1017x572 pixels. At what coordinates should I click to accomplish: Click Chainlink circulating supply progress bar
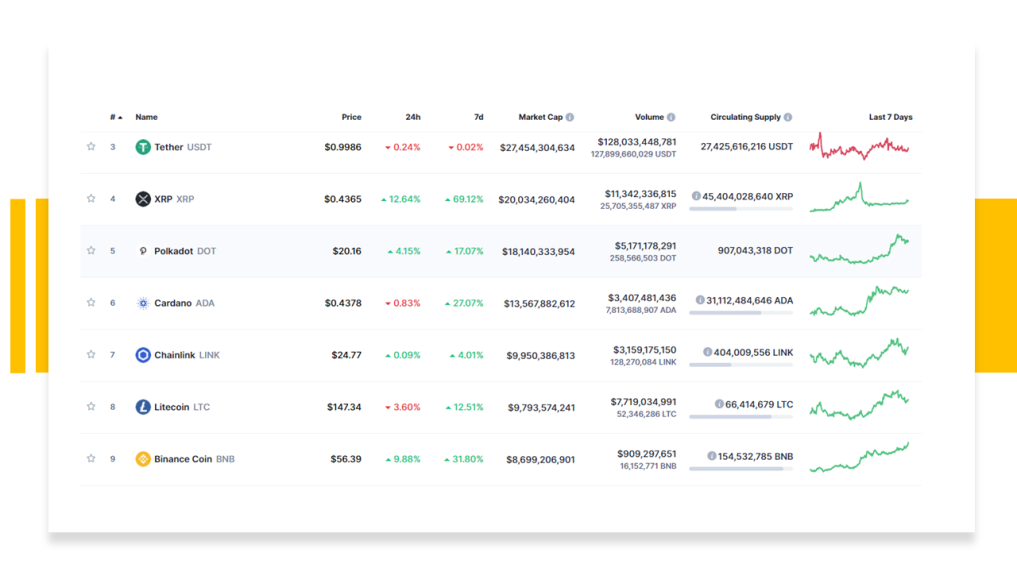pyautogui.click(x=741, y=364)
